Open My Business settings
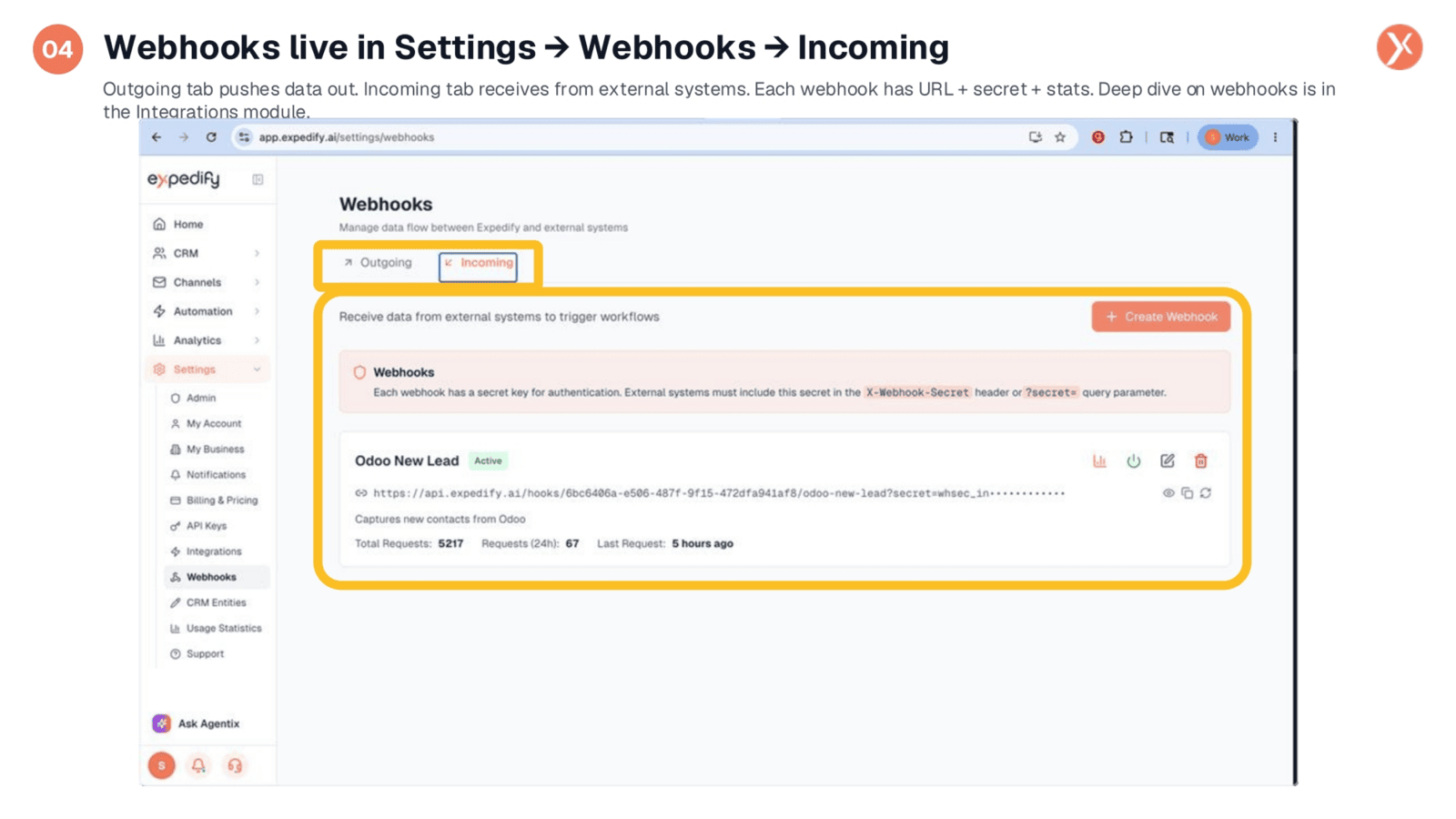 tap(215, 449)
